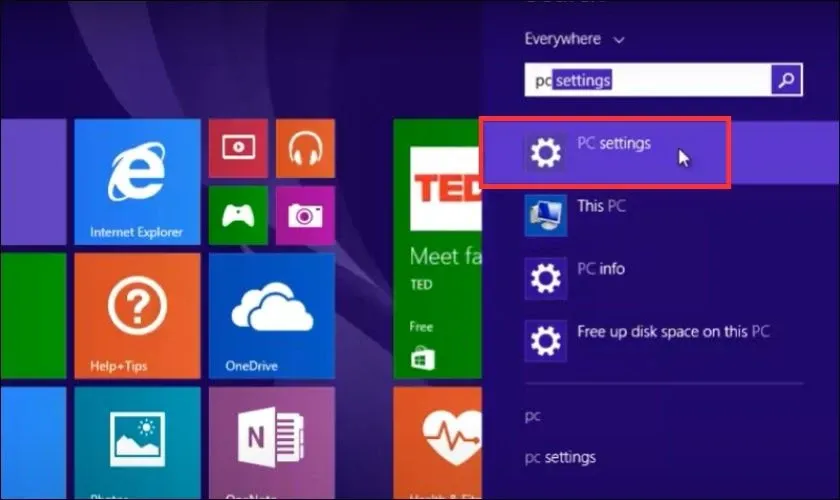
Task: Choose the 'pc settings' search suggestion
Action: coord(560,457)
